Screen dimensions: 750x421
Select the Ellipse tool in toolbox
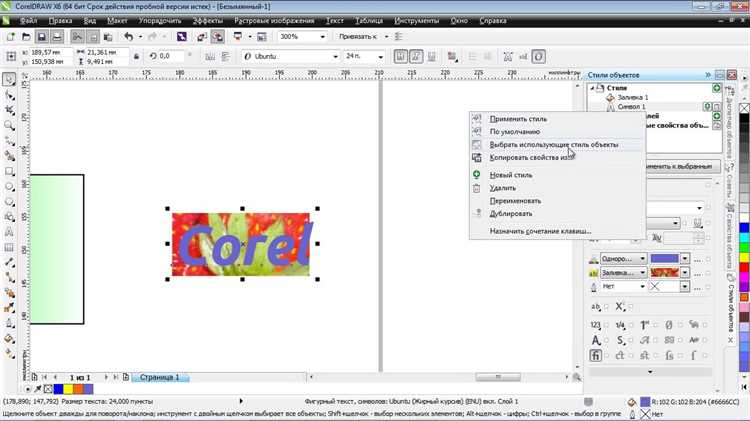click(9, 187)
